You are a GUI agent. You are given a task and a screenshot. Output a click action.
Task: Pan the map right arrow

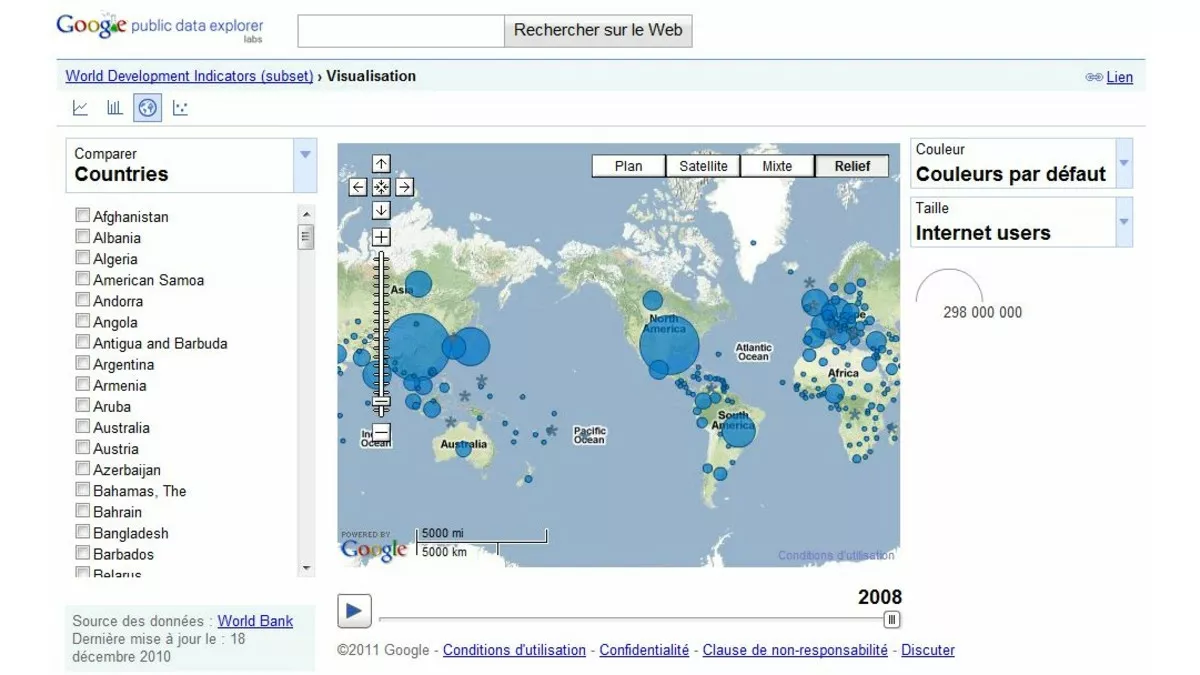(x=404, y=187)
